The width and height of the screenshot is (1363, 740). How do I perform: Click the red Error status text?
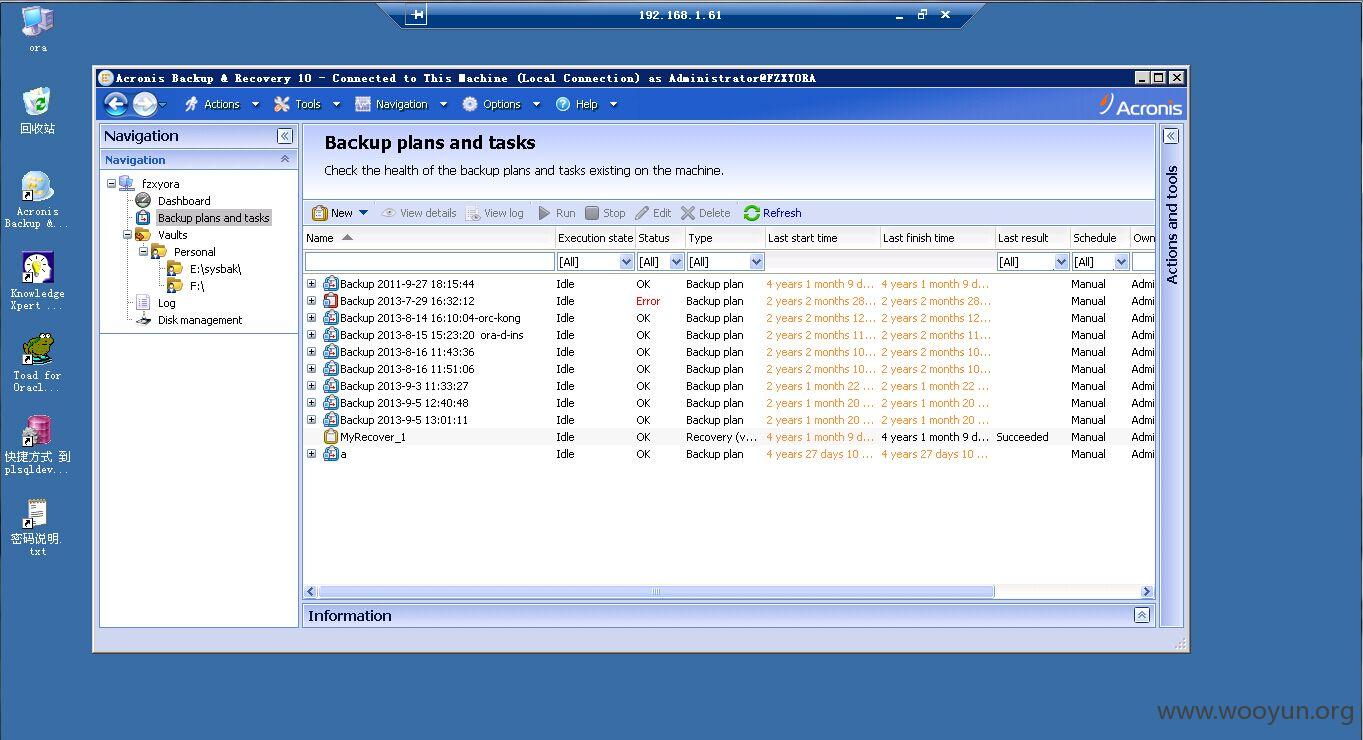648,301
